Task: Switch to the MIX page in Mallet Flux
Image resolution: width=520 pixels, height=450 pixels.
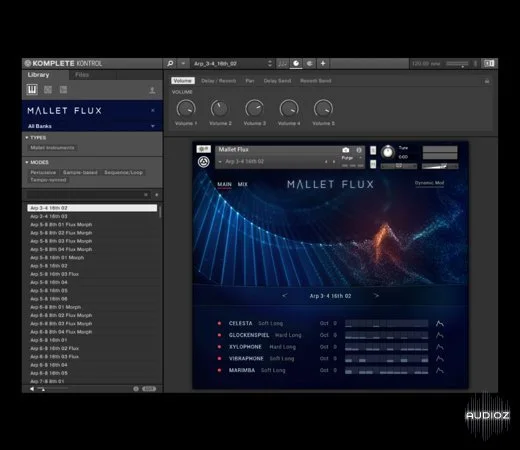Action: coord(243,184)
